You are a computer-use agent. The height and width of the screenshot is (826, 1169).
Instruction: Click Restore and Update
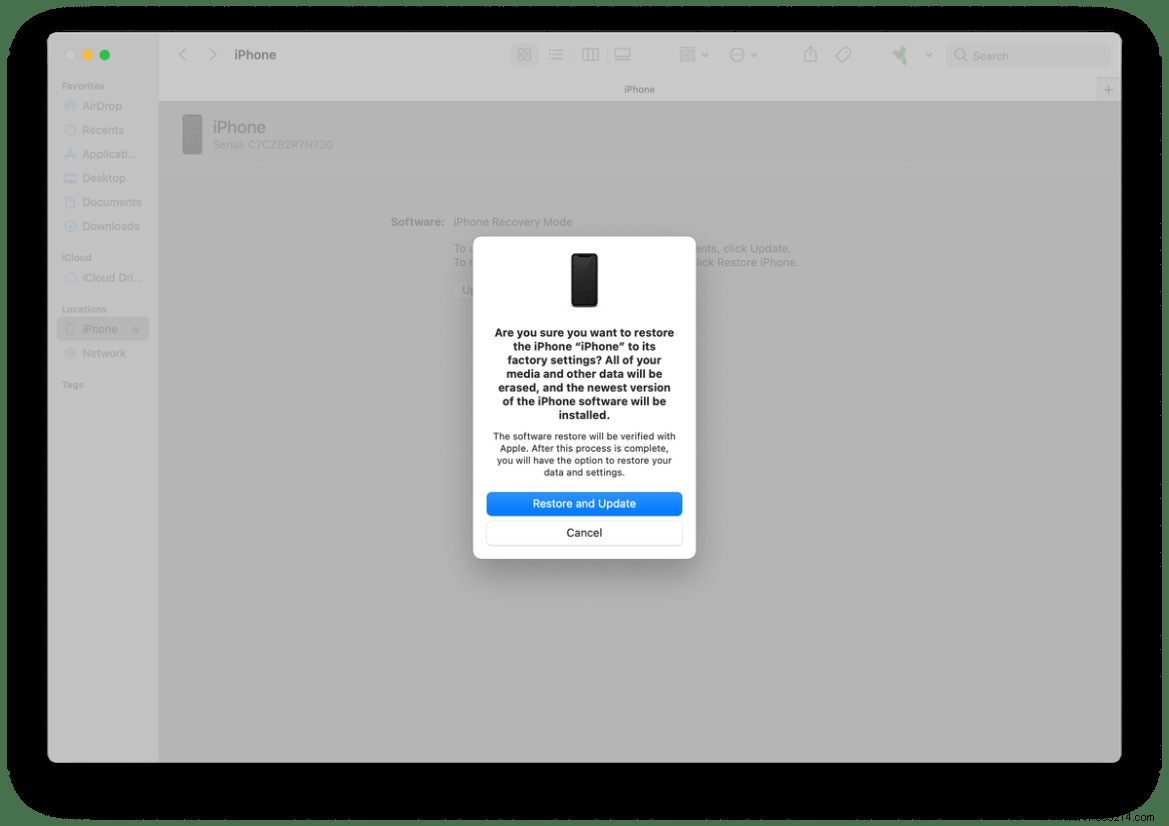coord(584,504)
